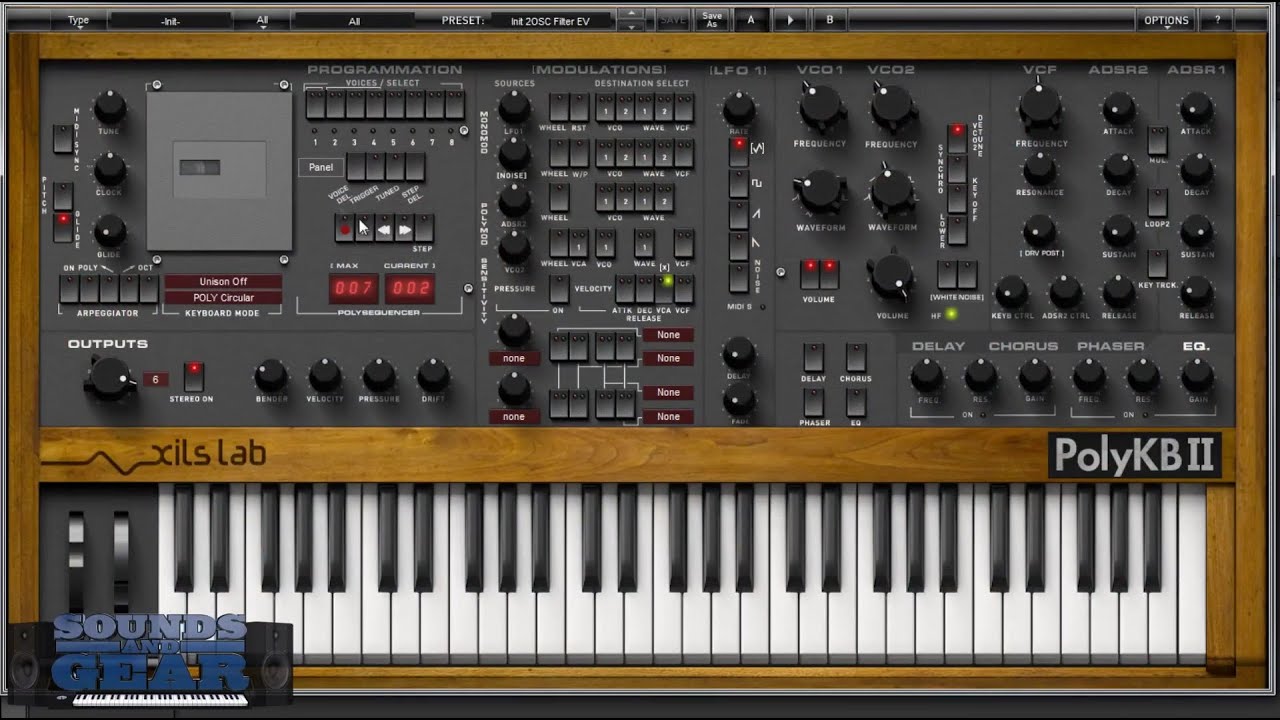Click the DRIFT knob

coord(433,376)
